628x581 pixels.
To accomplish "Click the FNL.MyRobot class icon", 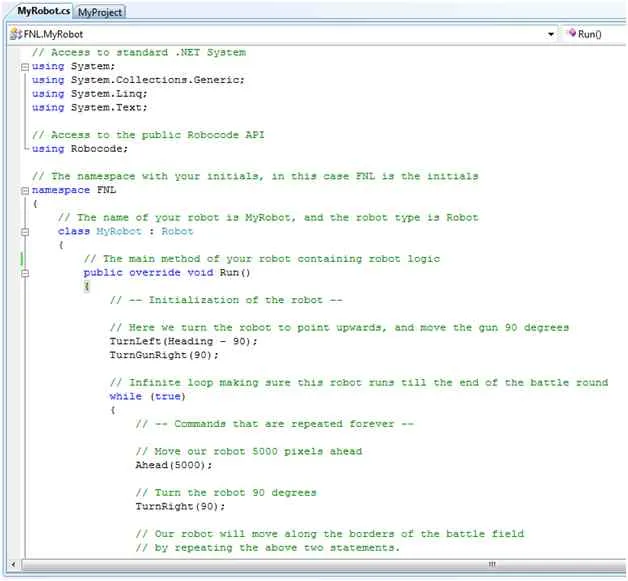I will point(16,34).
